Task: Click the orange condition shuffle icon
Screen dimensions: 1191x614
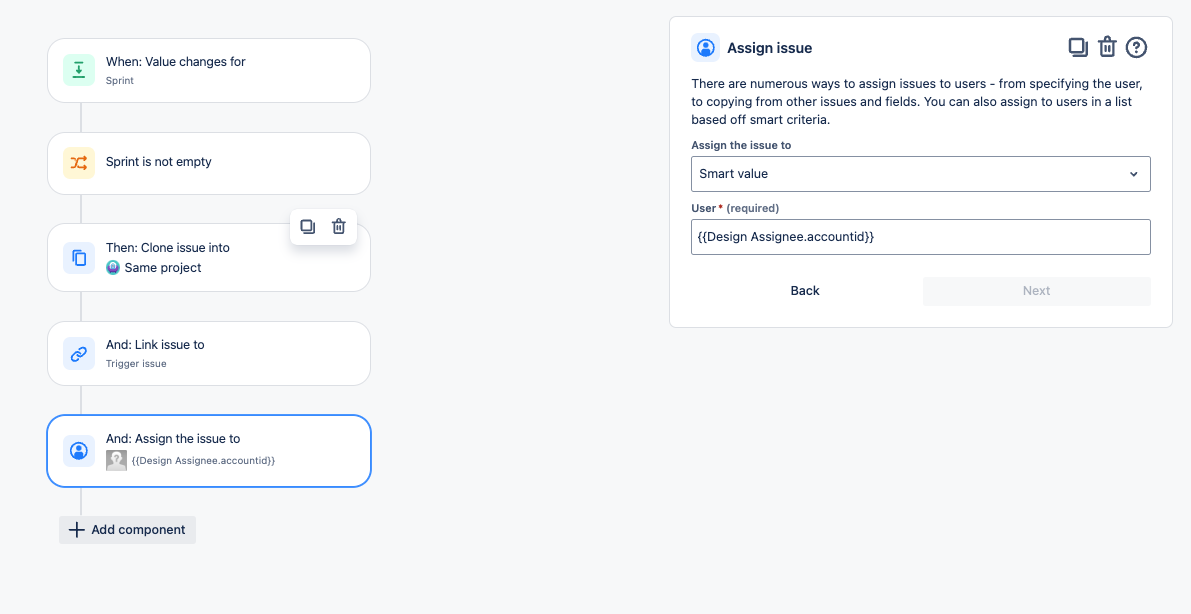Action: [x=79, y=163]
